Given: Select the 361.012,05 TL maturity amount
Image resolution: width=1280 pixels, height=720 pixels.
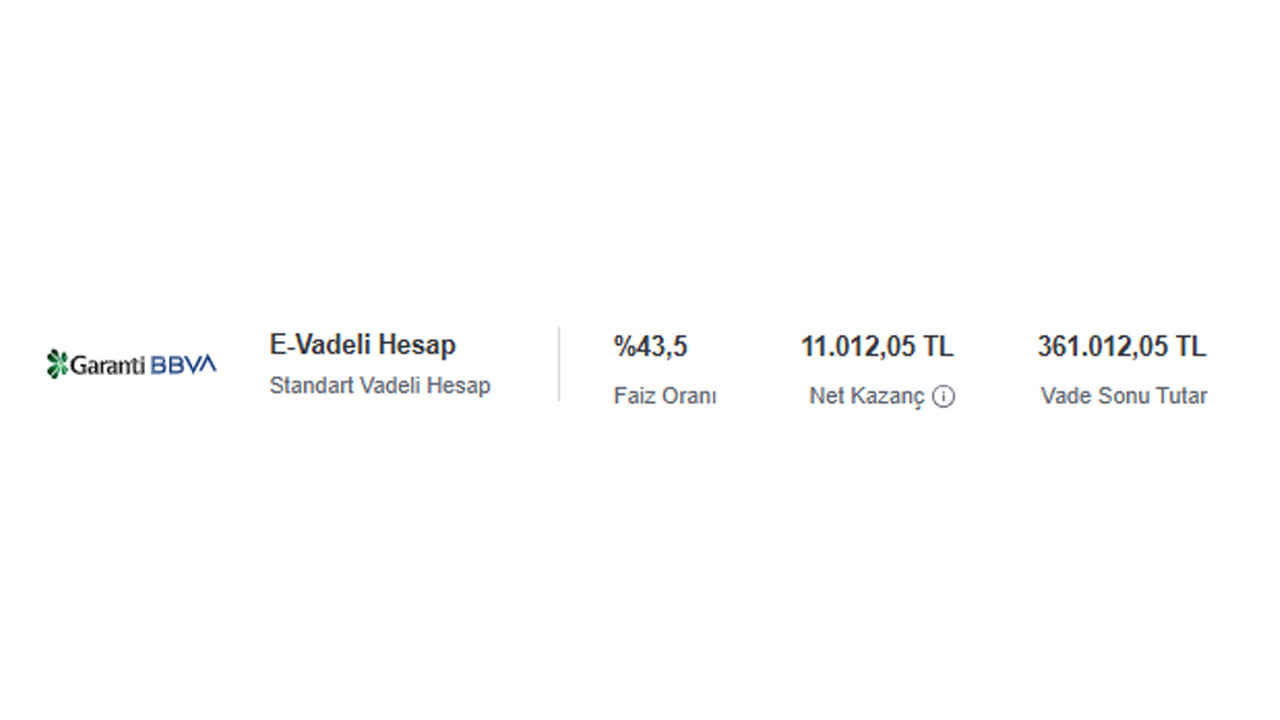Looking at the screenshot, I should coord(1121,347).
